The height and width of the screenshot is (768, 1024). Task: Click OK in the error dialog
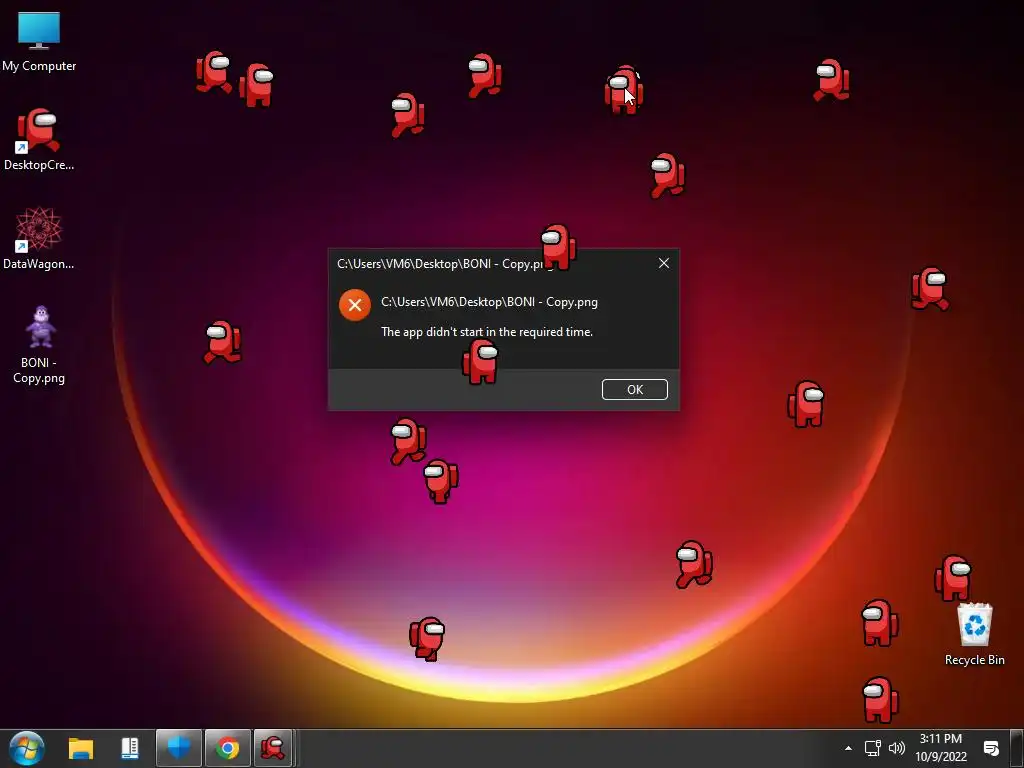[634, 389]
